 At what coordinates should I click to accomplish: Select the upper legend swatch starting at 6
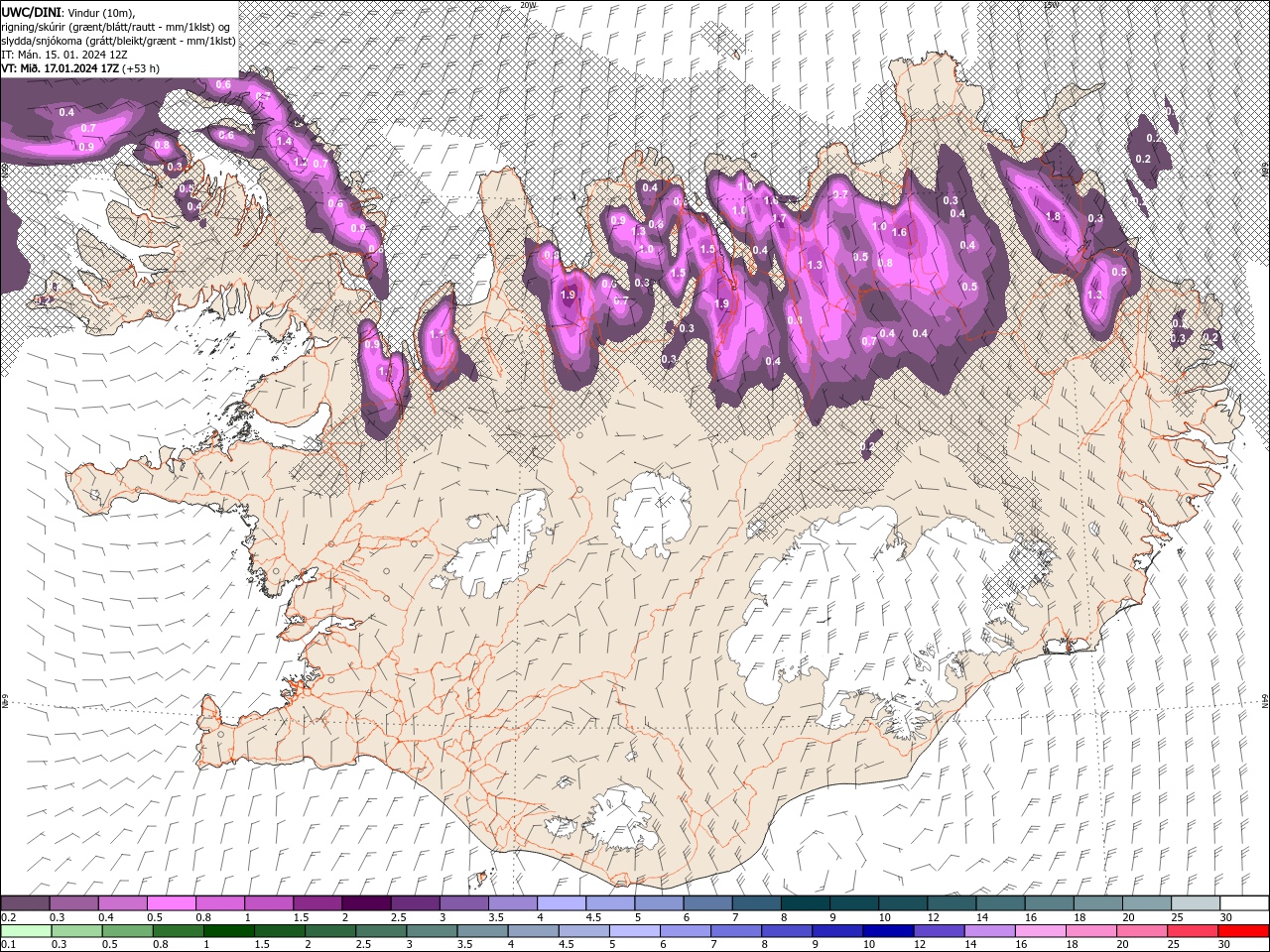coord(707,903)
